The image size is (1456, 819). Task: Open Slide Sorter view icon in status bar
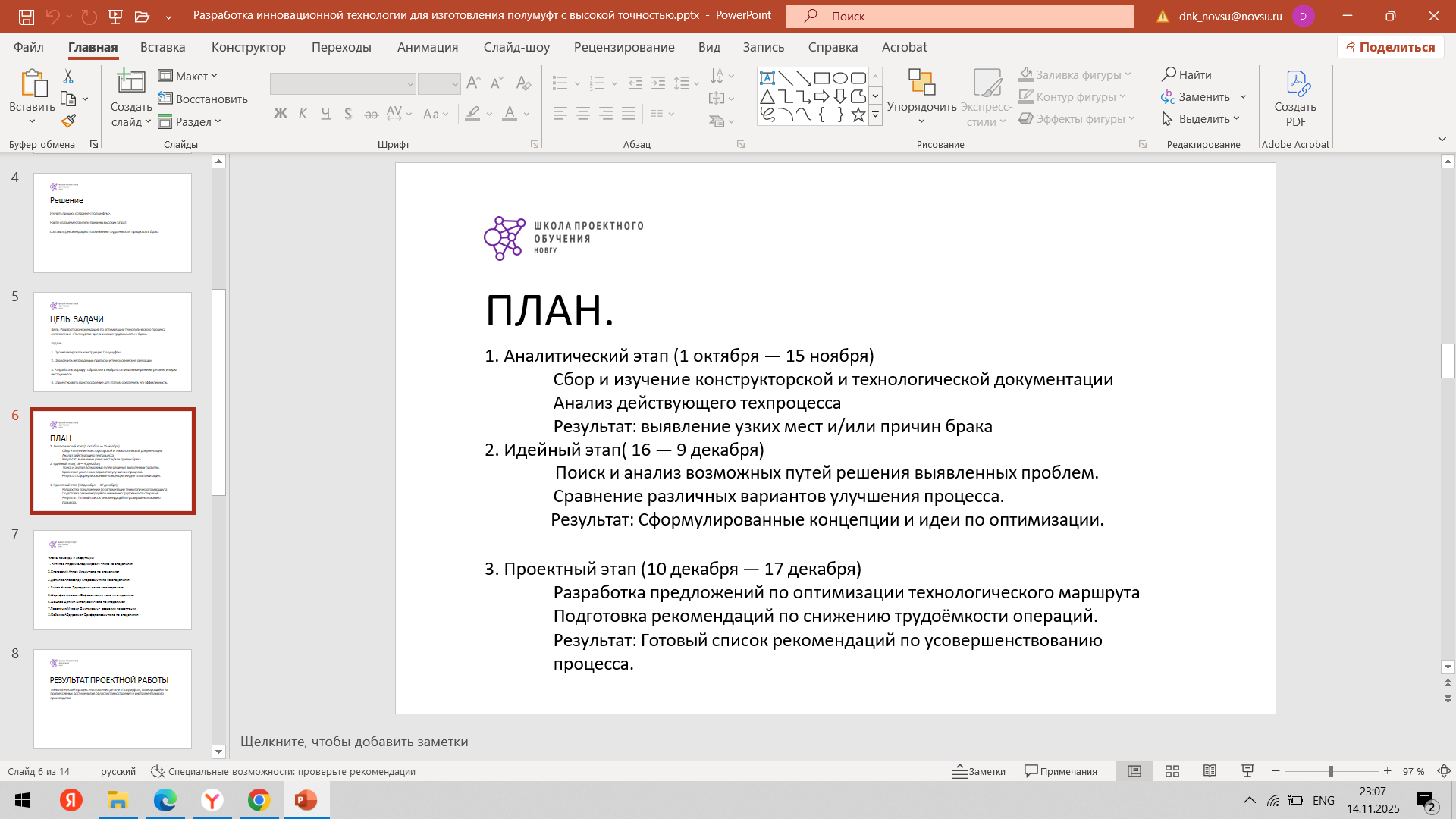(x=1172, y=771)
